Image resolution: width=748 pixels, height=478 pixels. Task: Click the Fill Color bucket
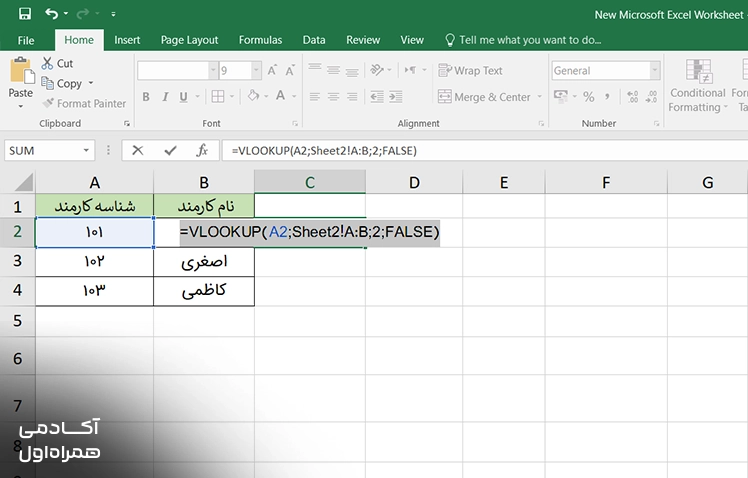tap(253, 96)
